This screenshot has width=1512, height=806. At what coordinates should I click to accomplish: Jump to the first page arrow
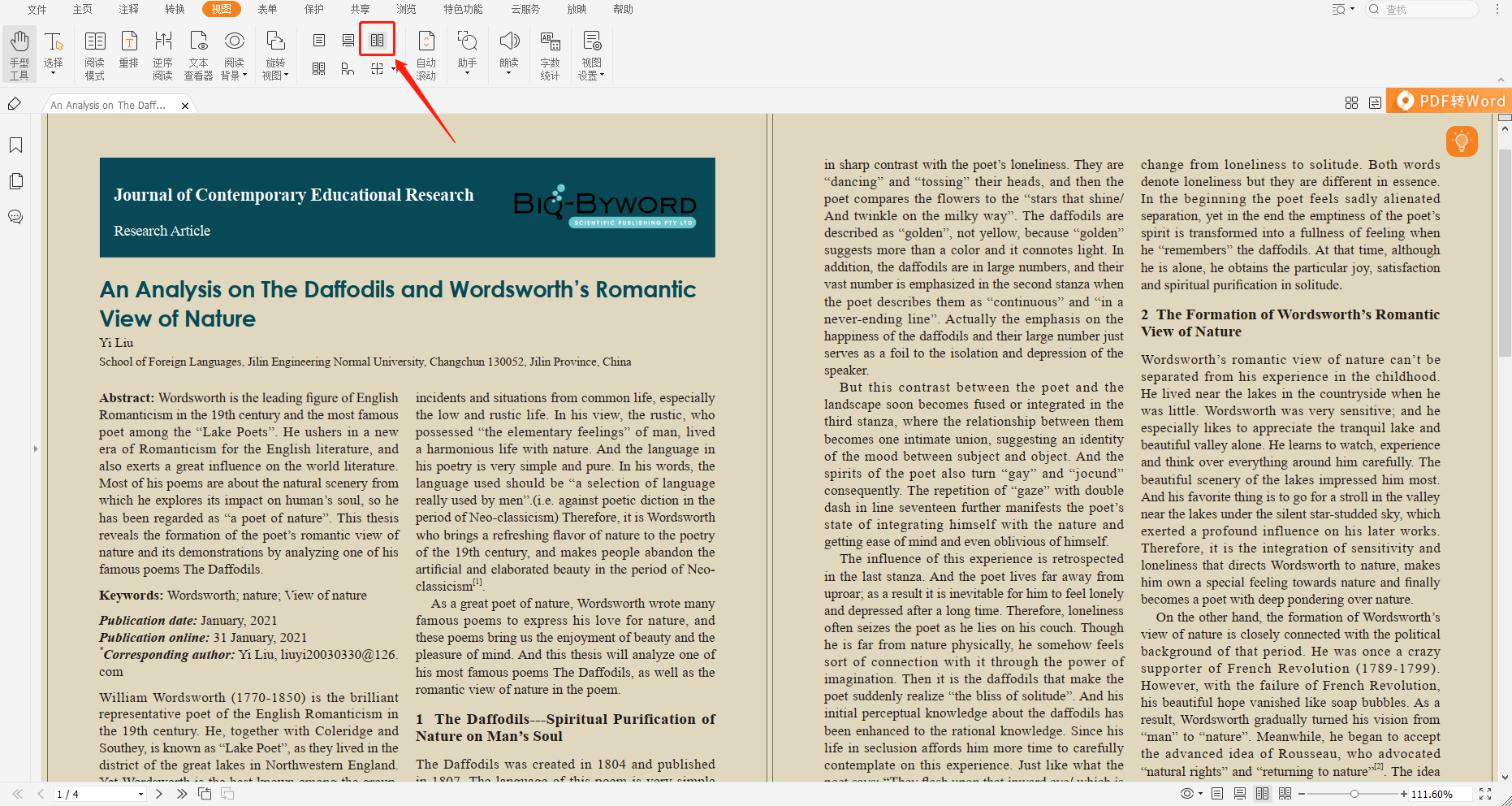[18, 794]
